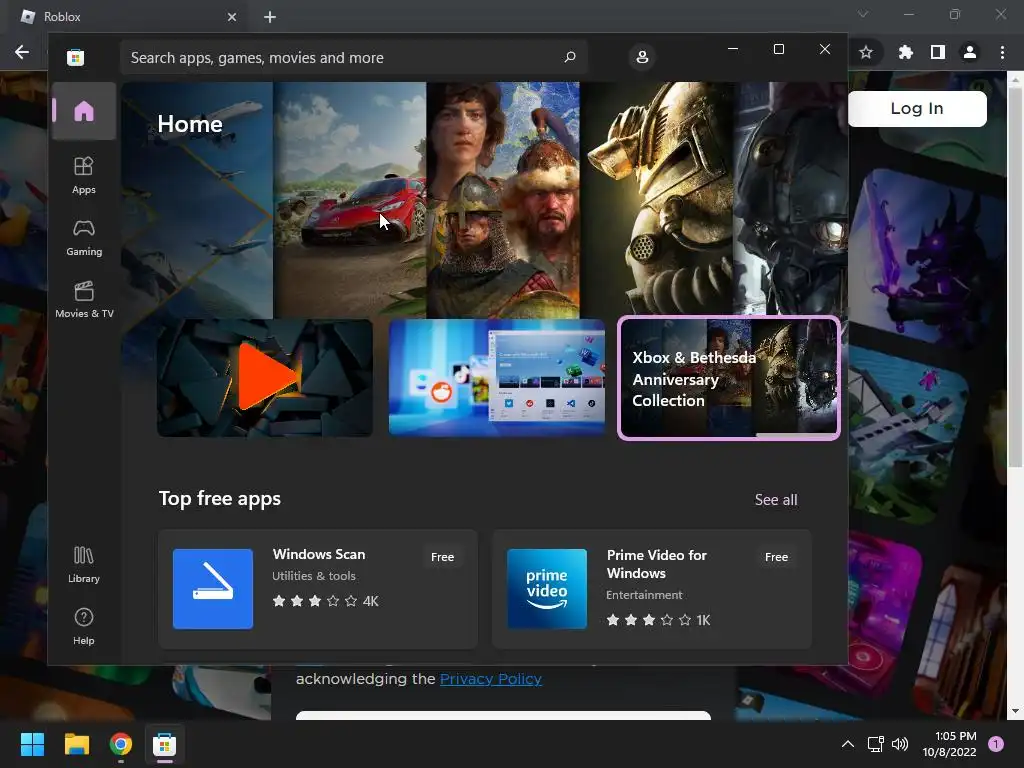
Task: Bookmark this page with star icon
Action: point(866,52)
